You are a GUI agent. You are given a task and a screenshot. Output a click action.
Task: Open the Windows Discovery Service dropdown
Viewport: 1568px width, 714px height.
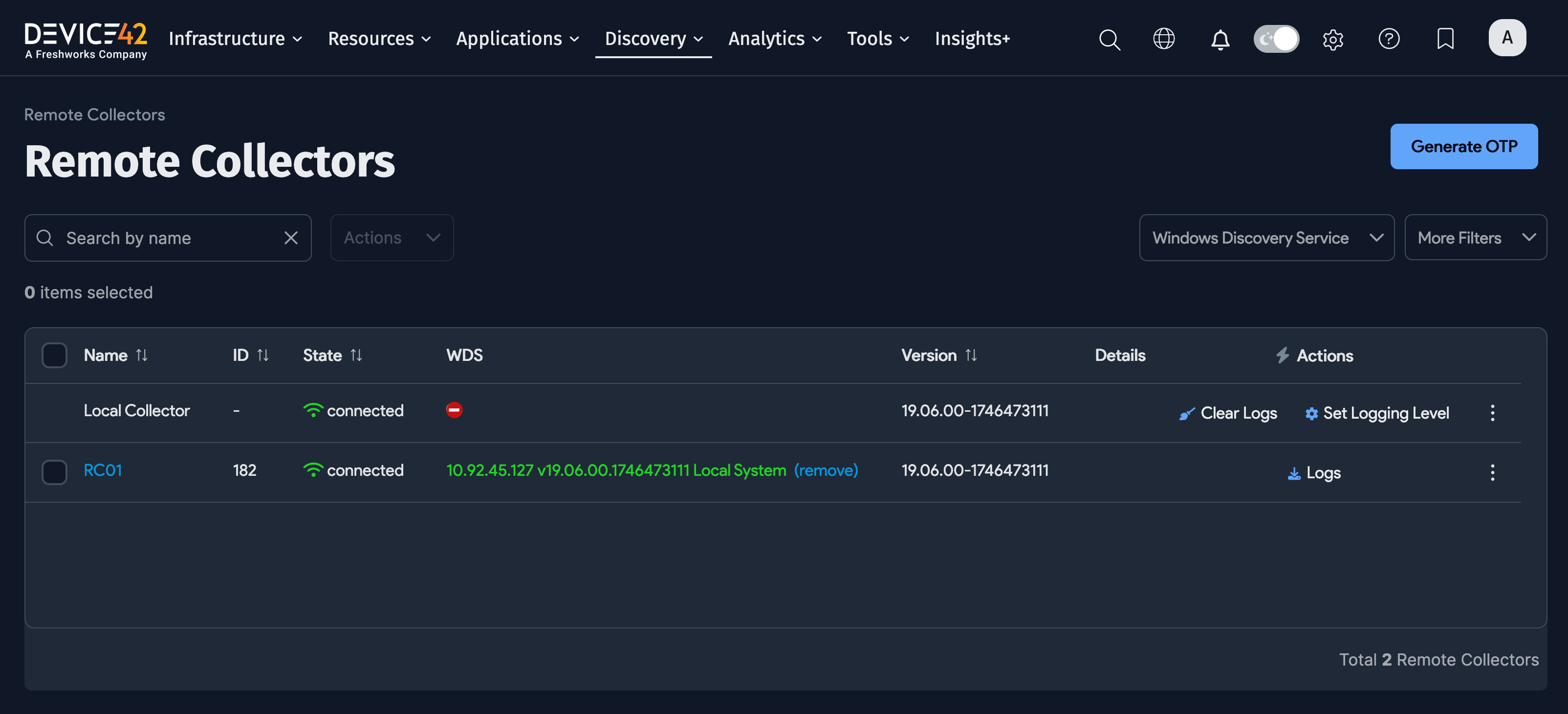tap(1266, 238)
